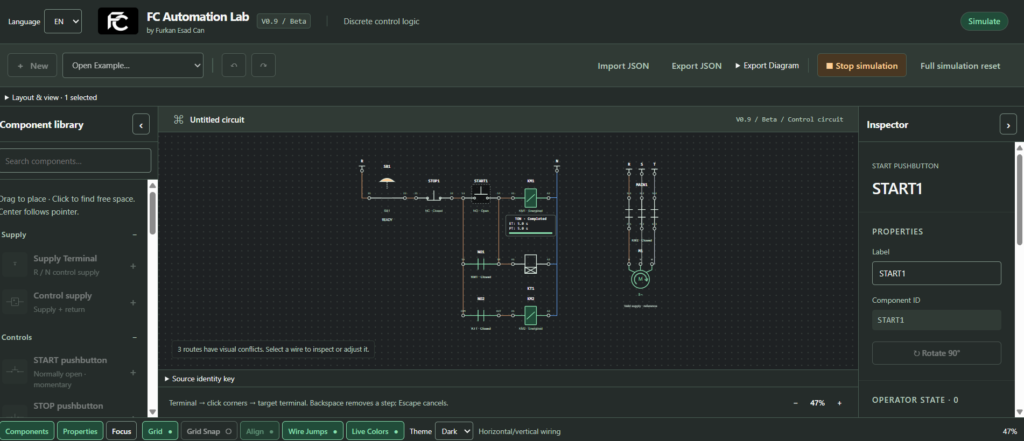Click the 47% zoom value in status bar
The width and height of the screenshot is (1024, 441).
tap(1010, 431)
